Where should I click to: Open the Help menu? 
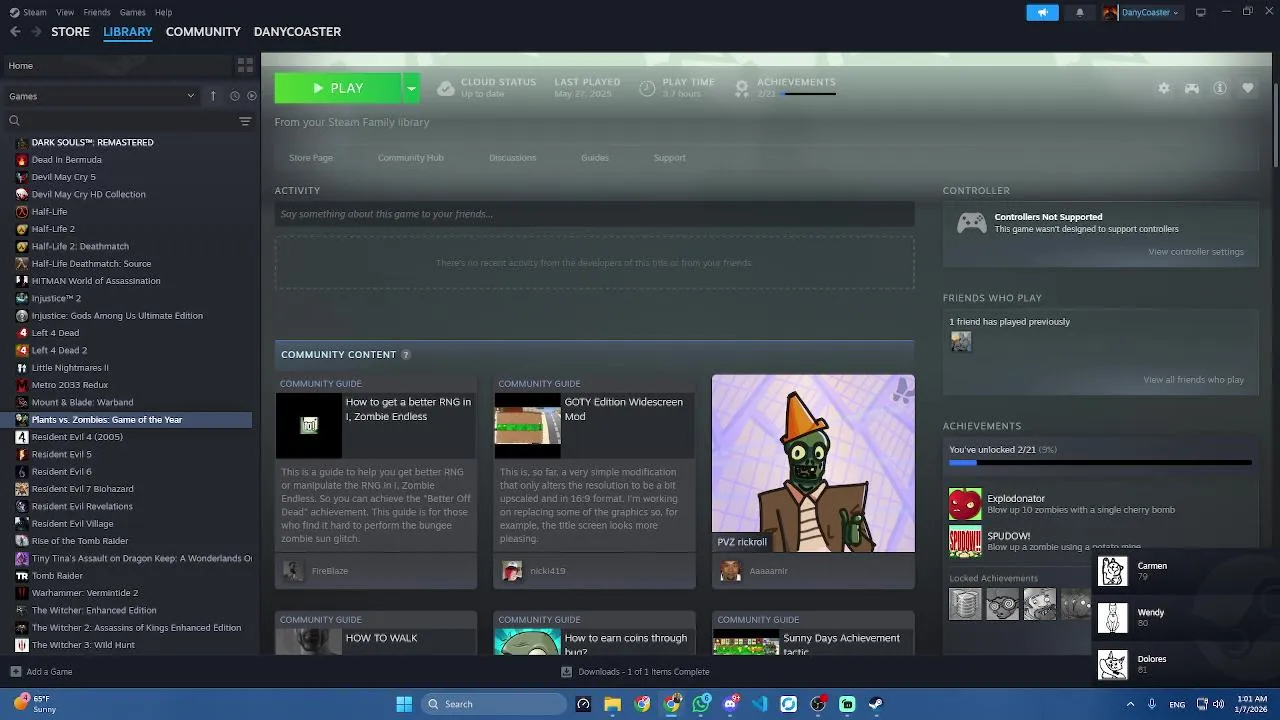coord(163,12)
